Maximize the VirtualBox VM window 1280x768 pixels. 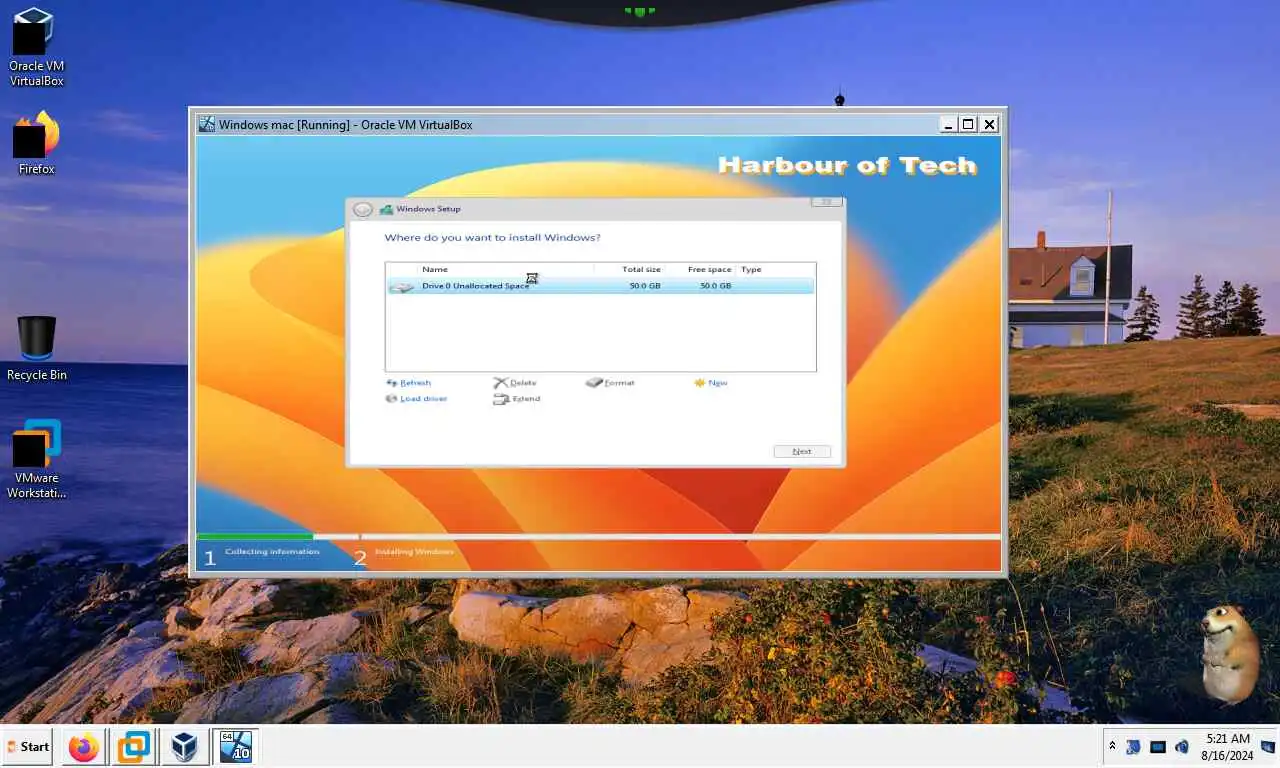point(968,124)
